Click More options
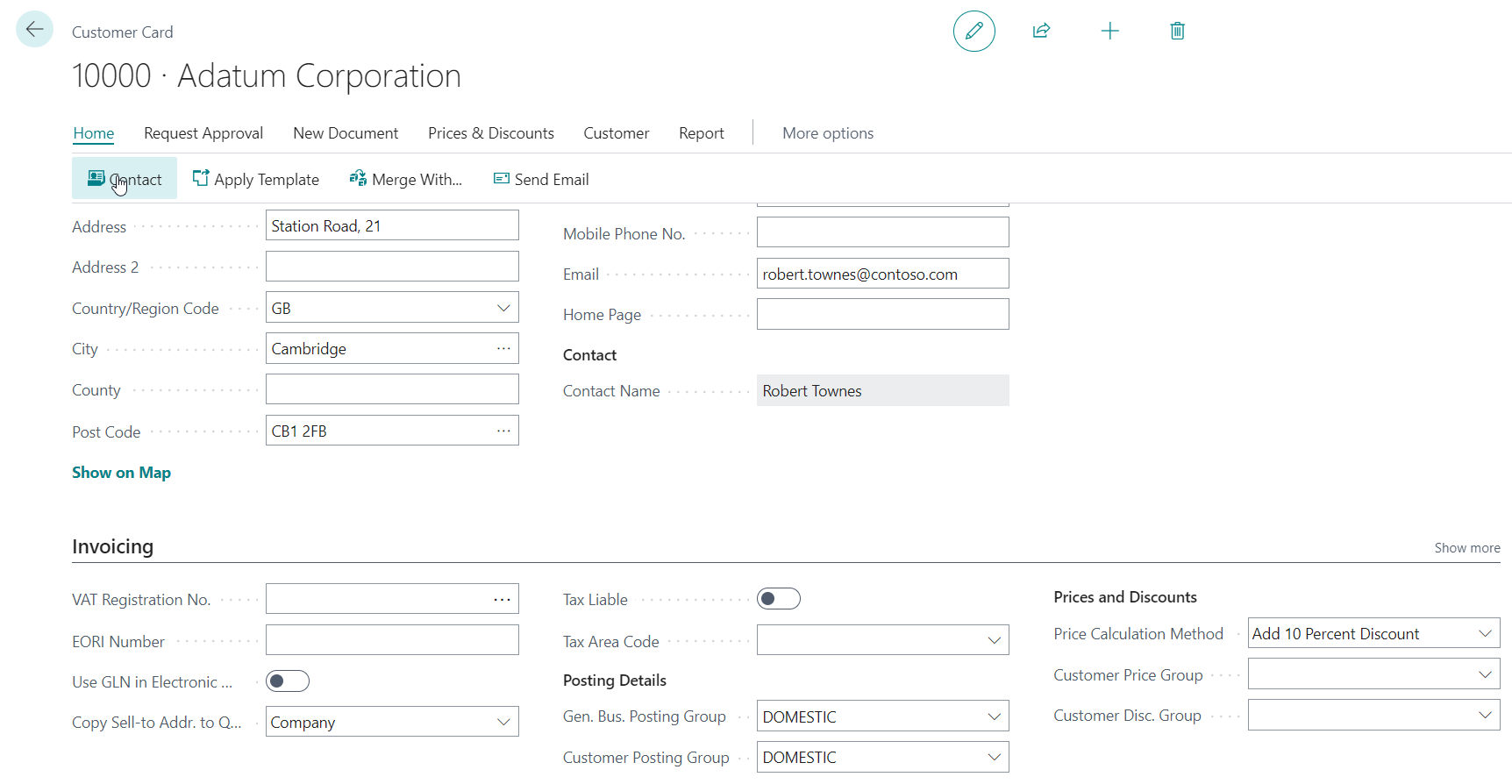The image size is (1512, 784). (828, 133)
